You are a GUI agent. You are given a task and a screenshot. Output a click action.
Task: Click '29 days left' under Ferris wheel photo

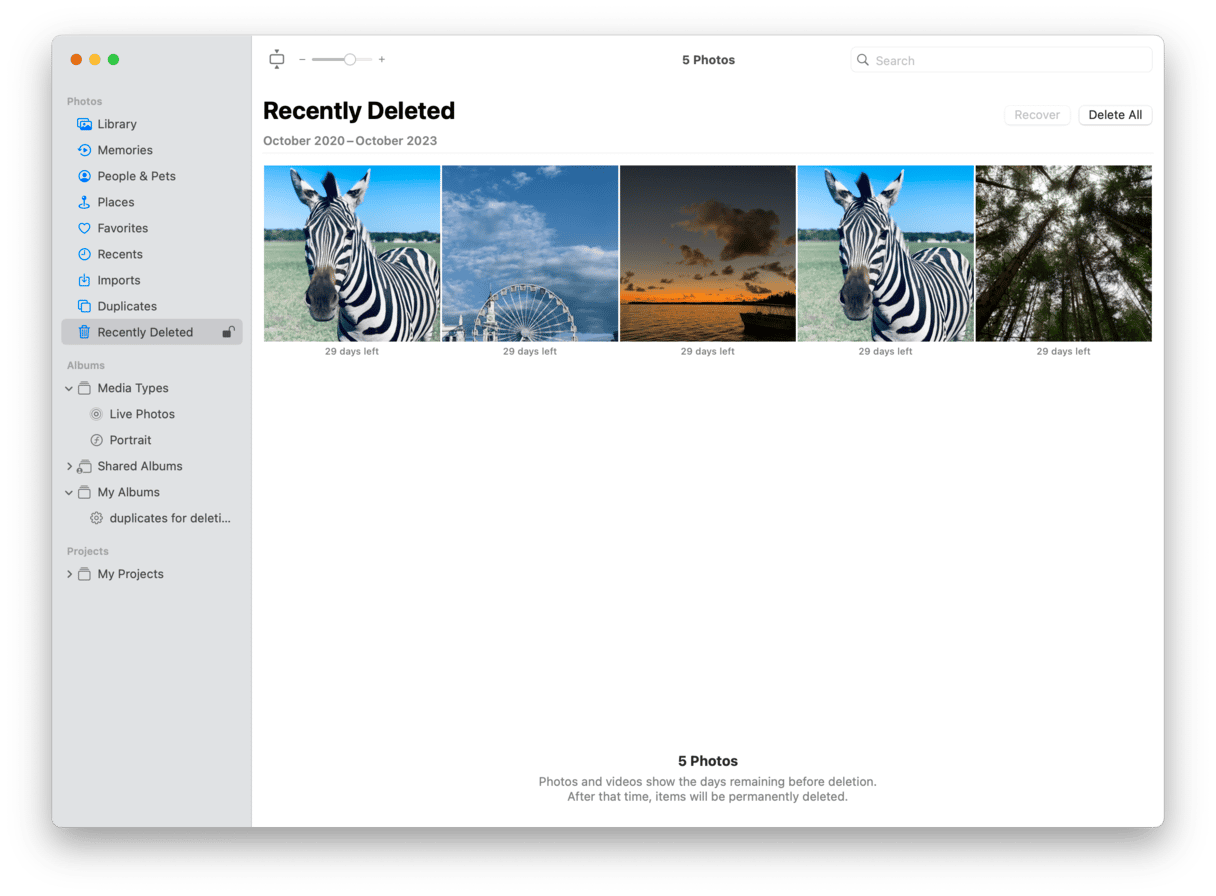click(x=530, y=352)
